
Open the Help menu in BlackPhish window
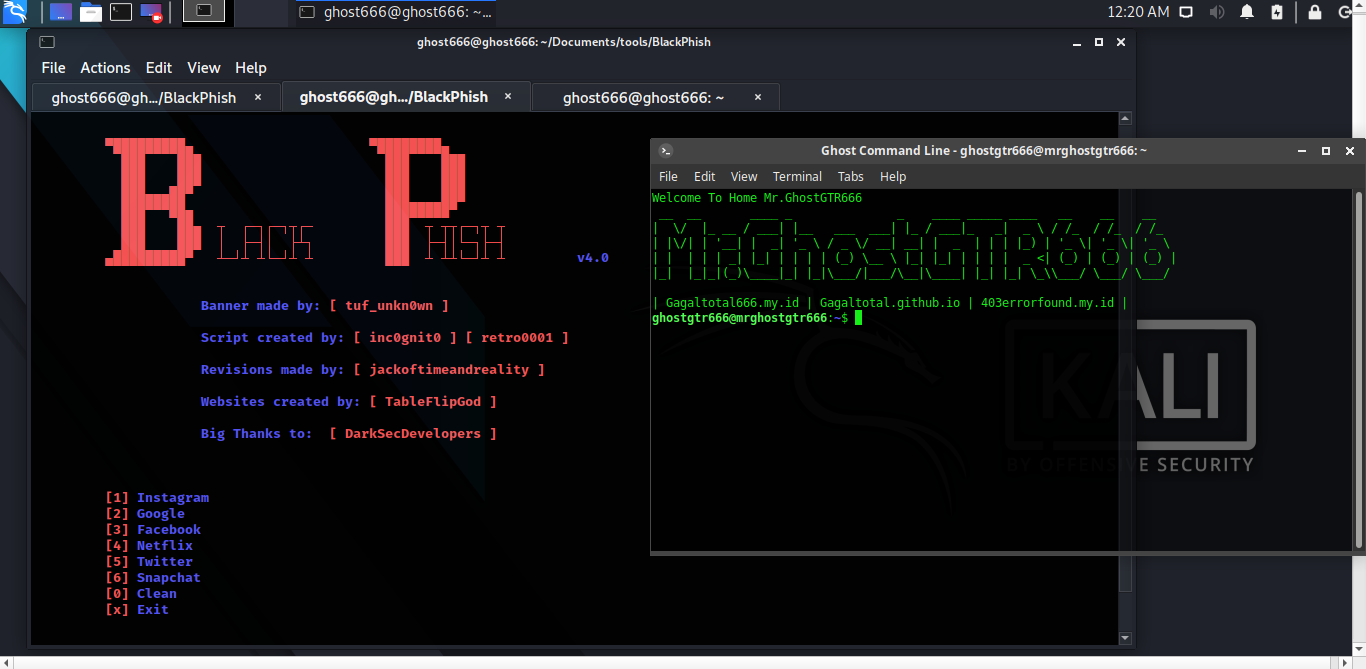(x=251, y=68)
